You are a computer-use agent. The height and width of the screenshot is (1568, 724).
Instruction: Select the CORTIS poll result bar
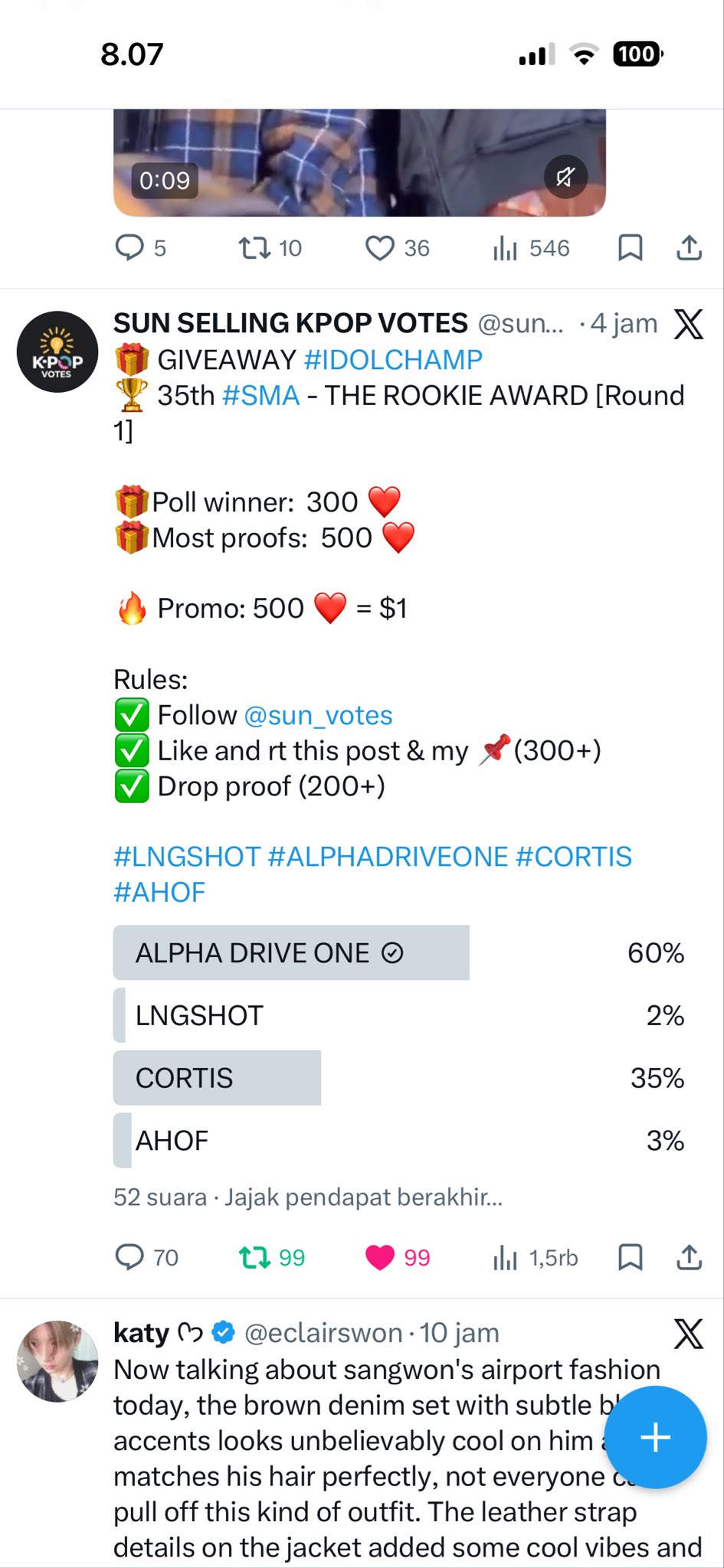pos(217,1078)
